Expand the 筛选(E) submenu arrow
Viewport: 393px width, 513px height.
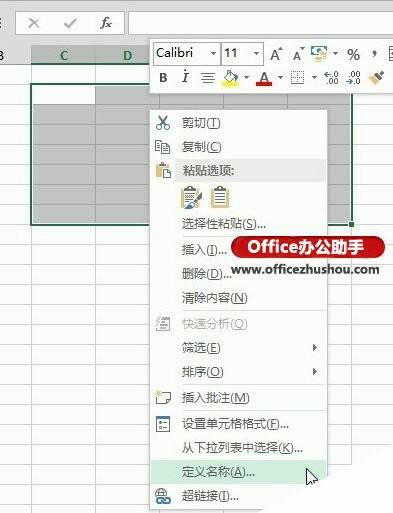[315, 348]
